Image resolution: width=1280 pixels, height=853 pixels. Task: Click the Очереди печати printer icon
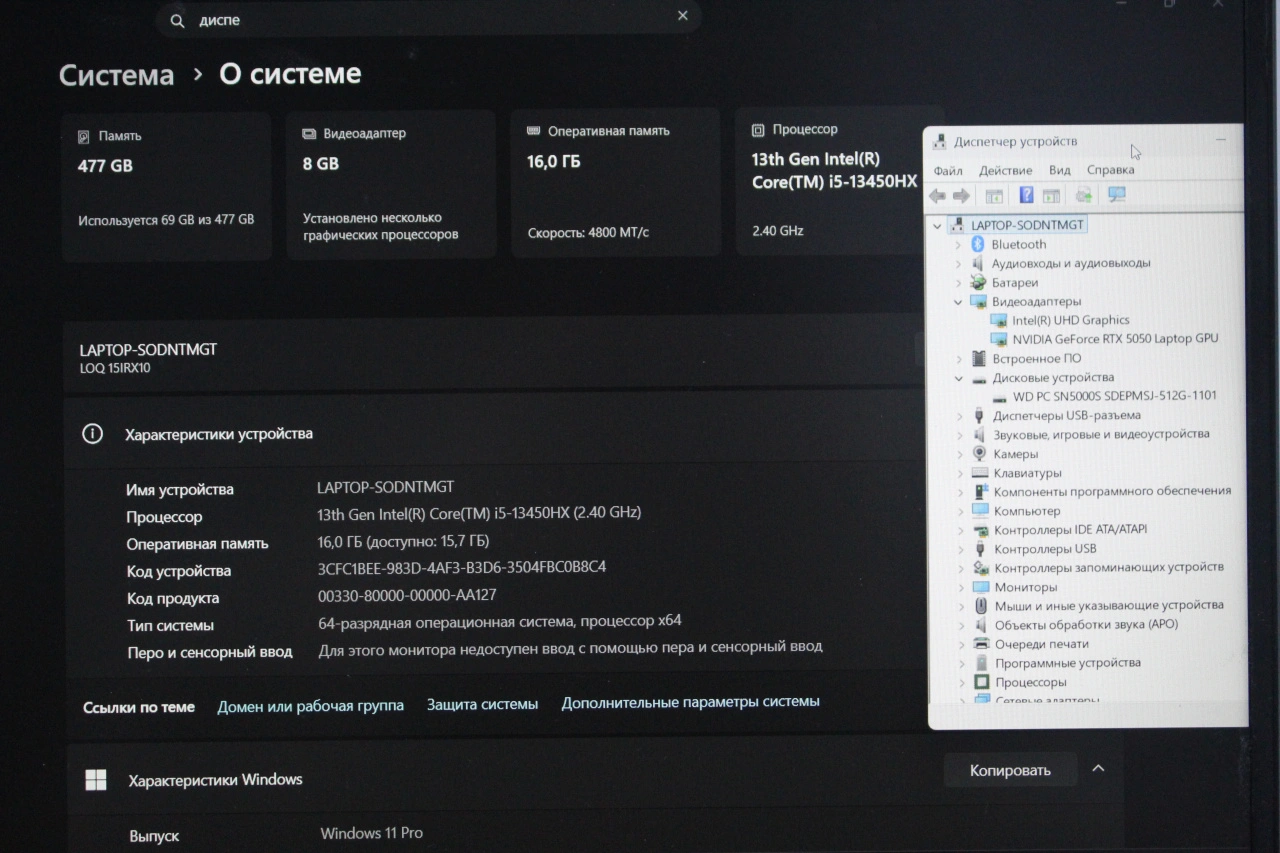[981, 644]
